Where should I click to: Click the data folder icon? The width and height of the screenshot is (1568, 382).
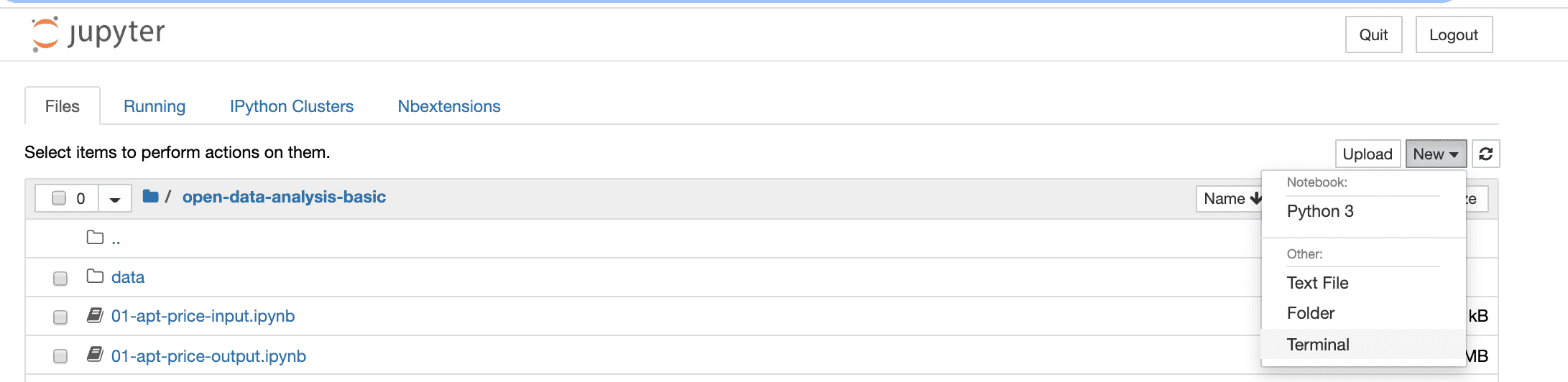click(x=95, y=276)
